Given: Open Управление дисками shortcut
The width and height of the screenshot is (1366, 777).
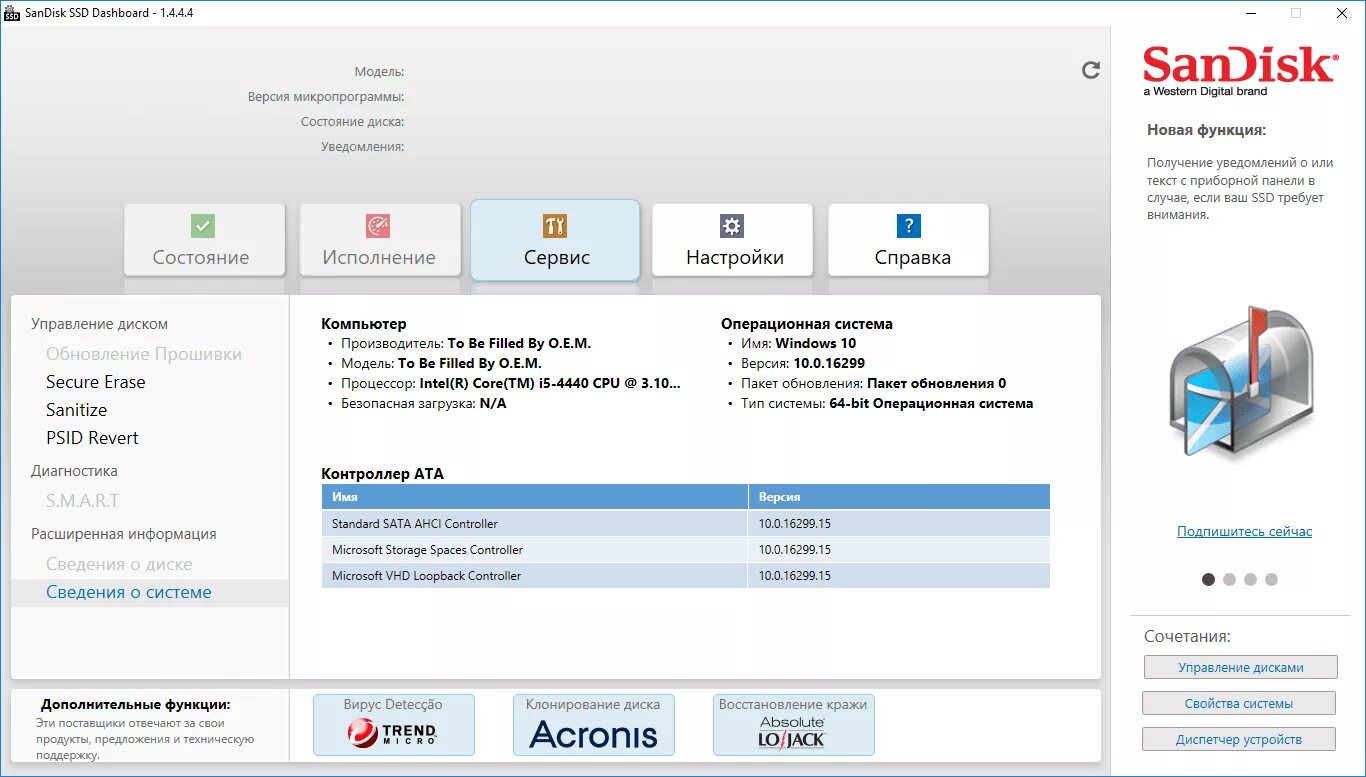Looking at the screenshot, I should [x=1240, y=668].
